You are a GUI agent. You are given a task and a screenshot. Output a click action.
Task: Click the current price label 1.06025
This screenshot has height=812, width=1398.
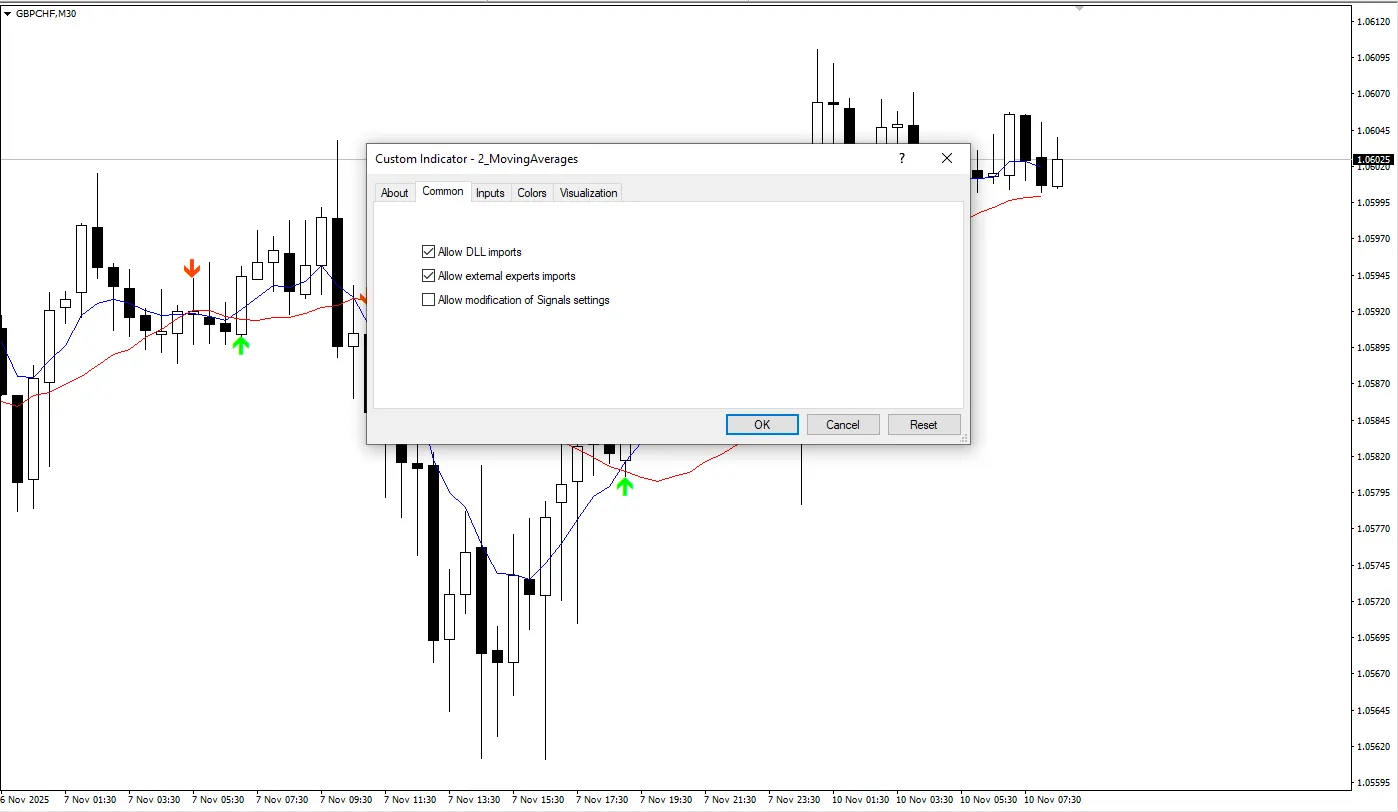[1373, 160]
